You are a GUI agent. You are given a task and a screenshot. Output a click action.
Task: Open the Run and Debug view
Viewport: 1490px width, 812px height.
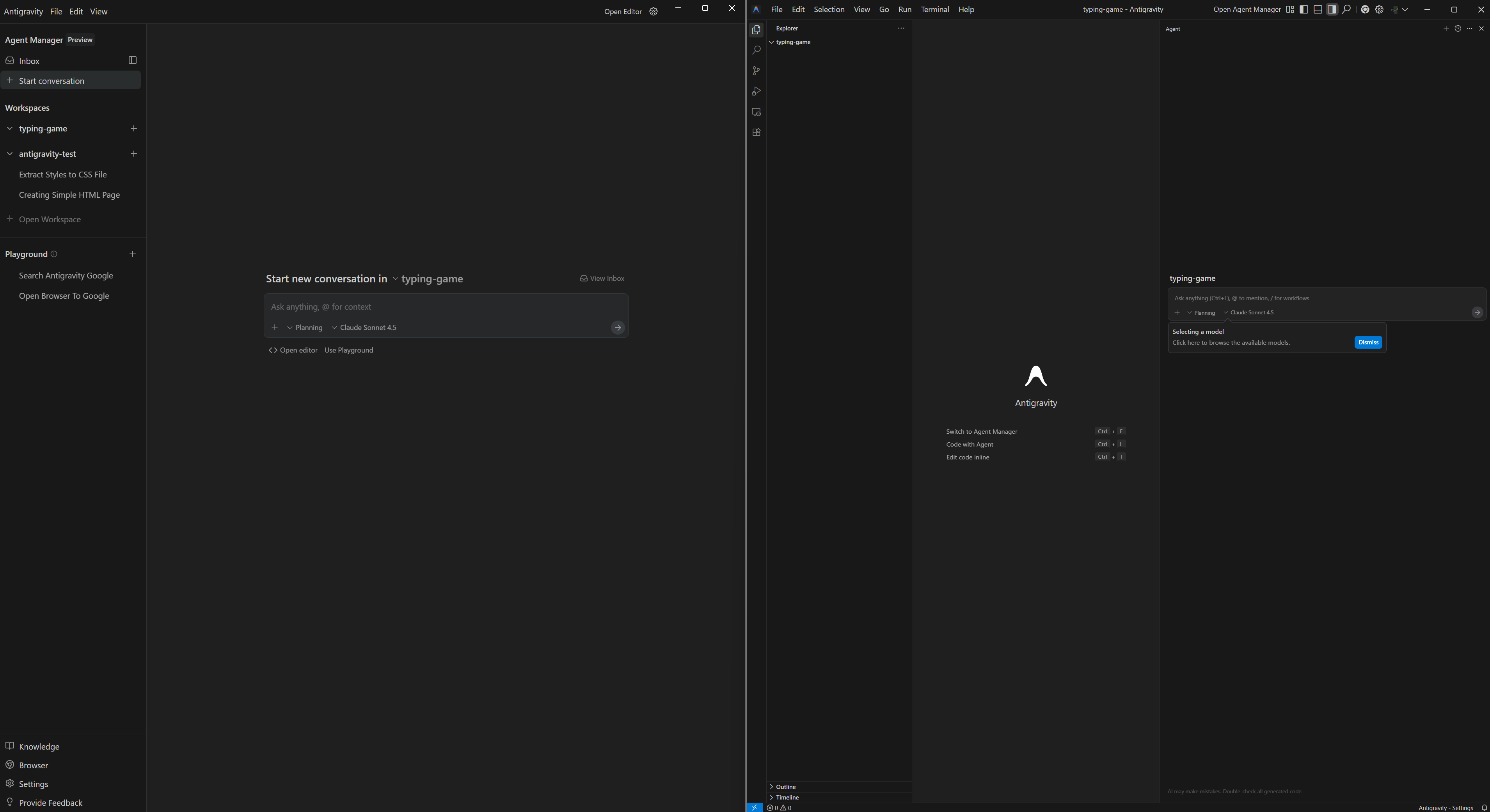756,91
